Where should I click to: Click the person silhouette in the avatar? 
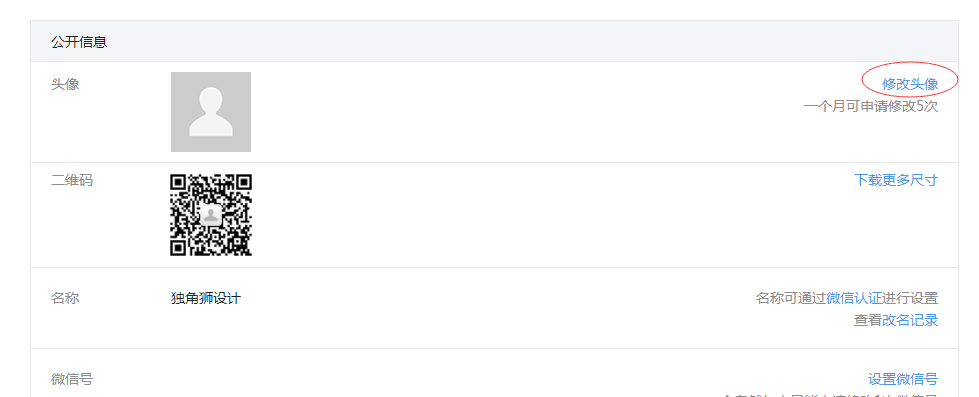point(211,112)
